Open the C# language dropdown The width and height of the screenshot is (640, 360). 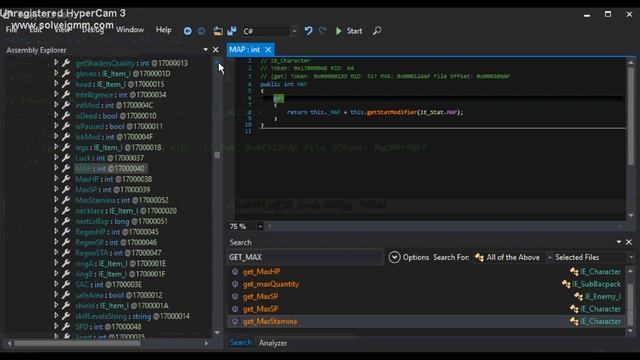(294, 31)
